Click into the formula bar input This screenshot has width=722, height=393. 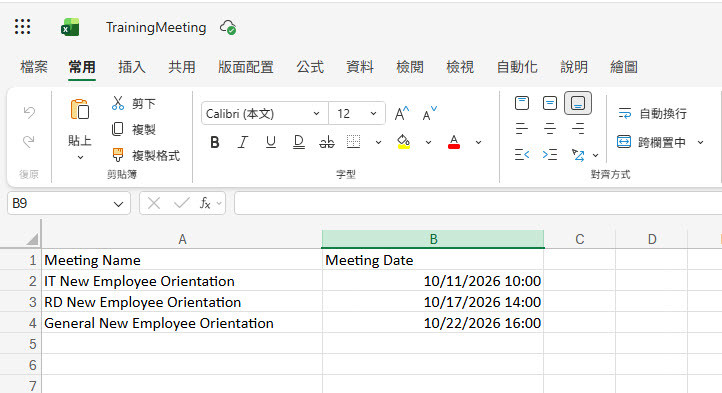(478, 203)
